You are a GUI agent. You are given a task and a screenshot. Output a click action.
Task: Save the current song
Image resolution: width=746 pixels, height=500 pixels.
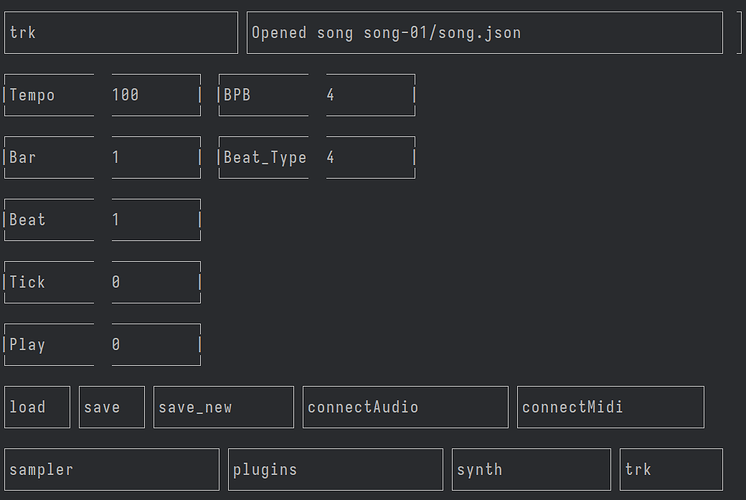coord(112,407)
